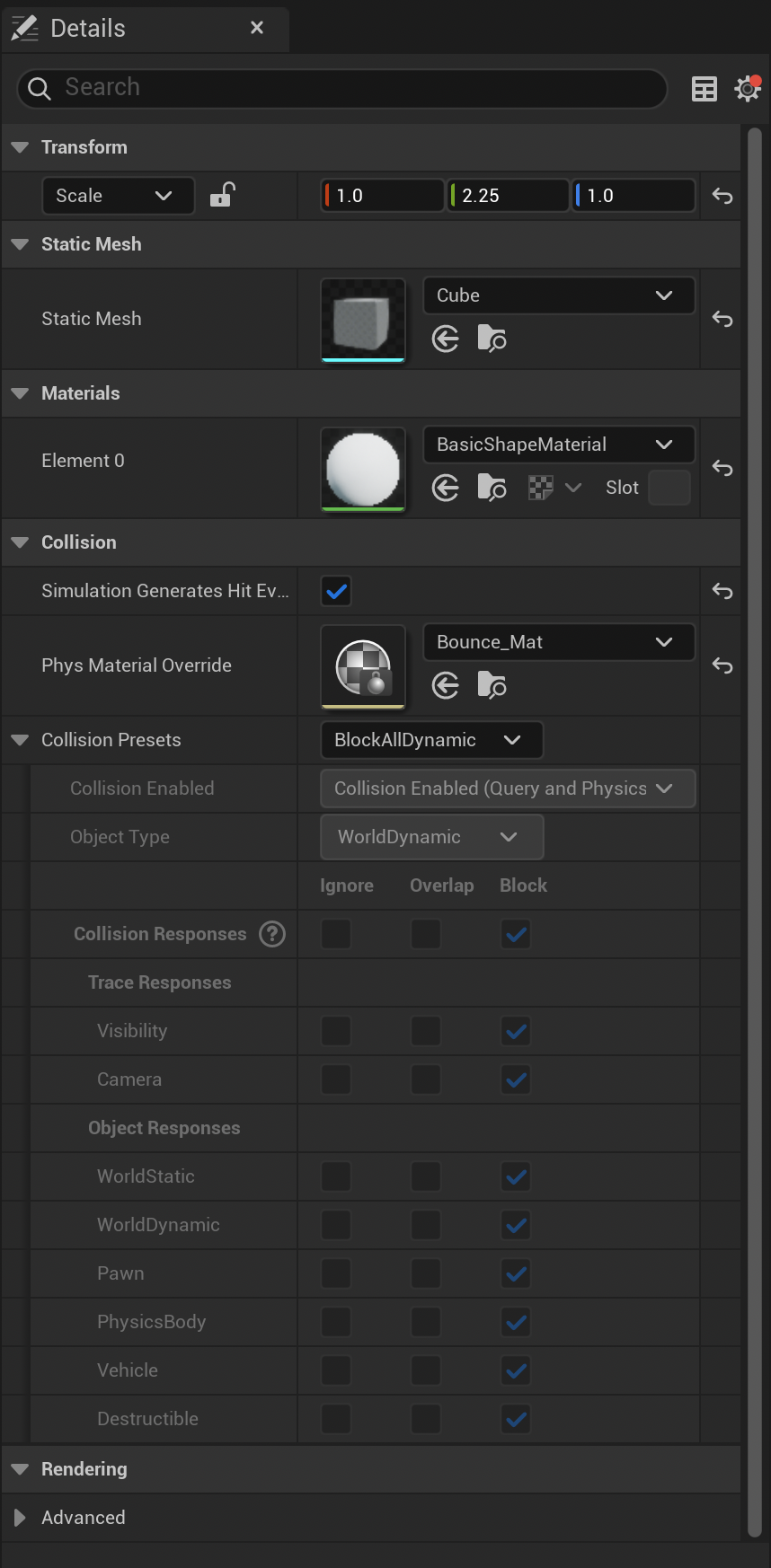Click the Details panel pencil icon
The image size is (771, 1568).
24,28
